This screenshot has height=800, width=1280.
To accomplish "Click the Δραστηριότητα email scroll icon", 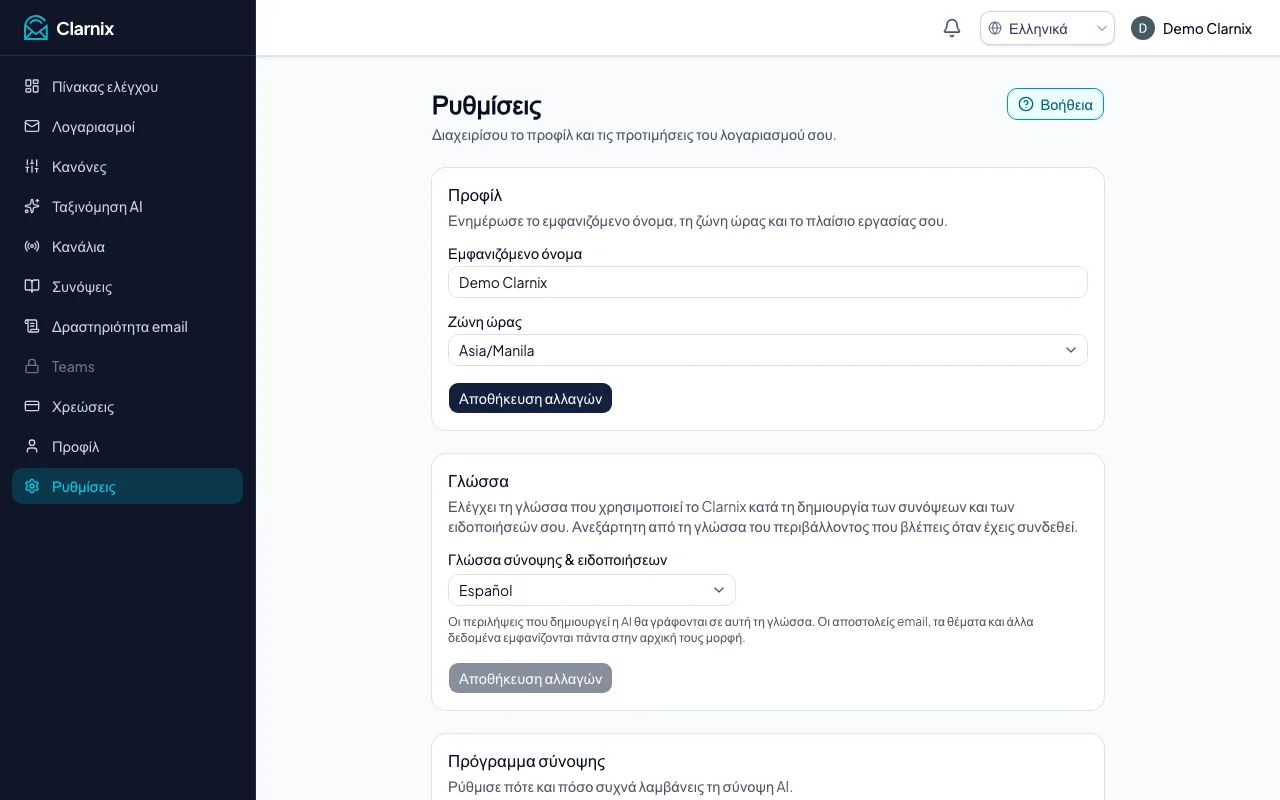I will tap(32, 326).
